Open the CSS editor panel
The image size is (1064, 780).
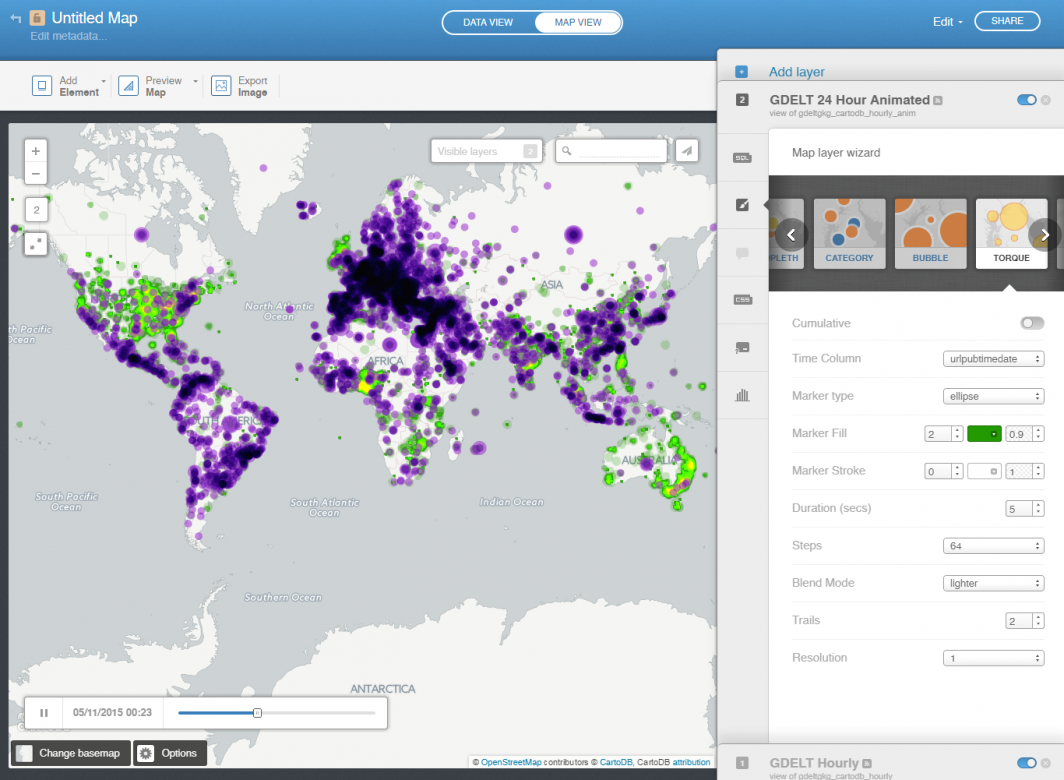(742, 299)
